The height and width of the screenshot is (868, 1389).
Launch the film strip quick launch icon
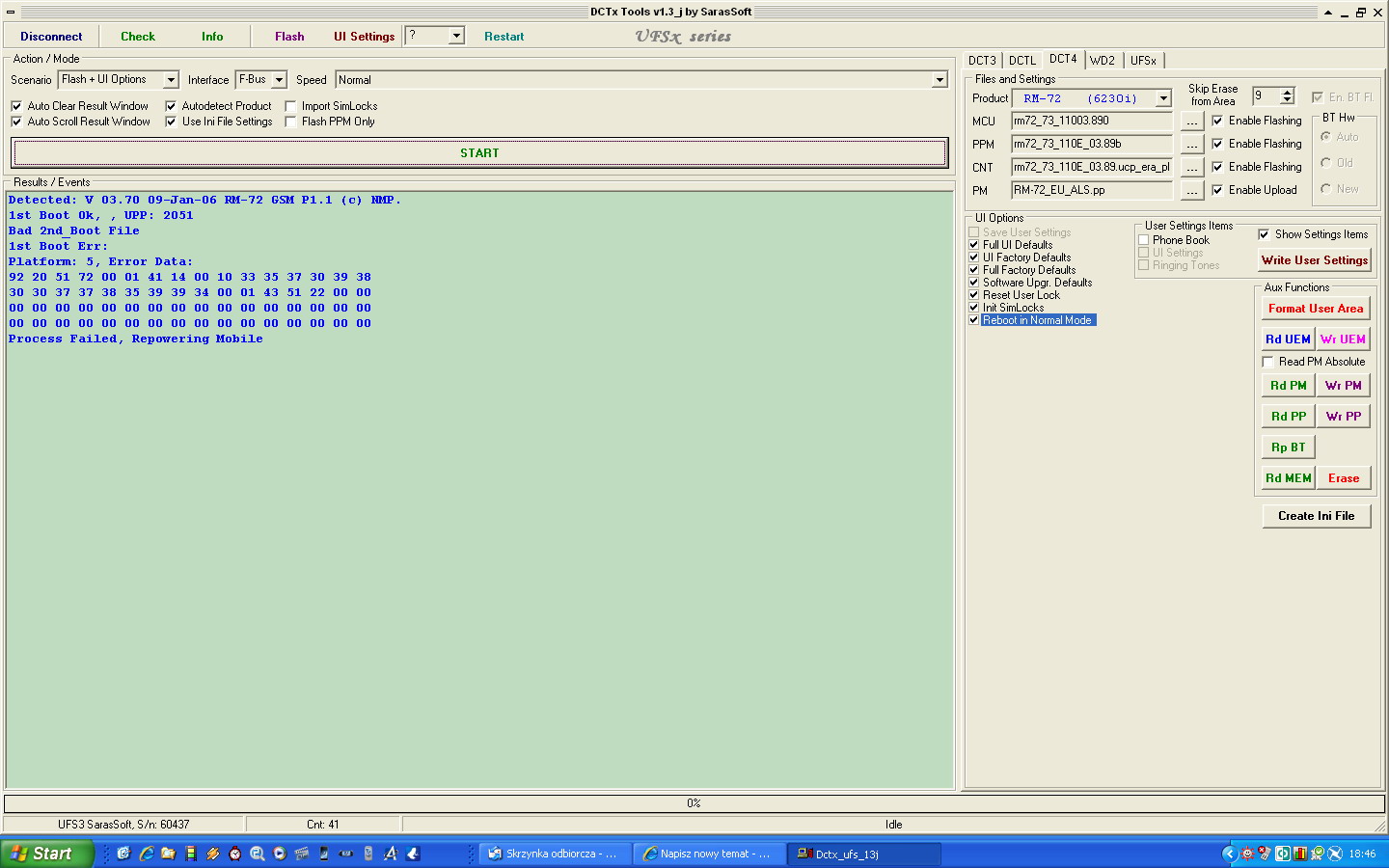pyautogui.click(x=191, y=854)
